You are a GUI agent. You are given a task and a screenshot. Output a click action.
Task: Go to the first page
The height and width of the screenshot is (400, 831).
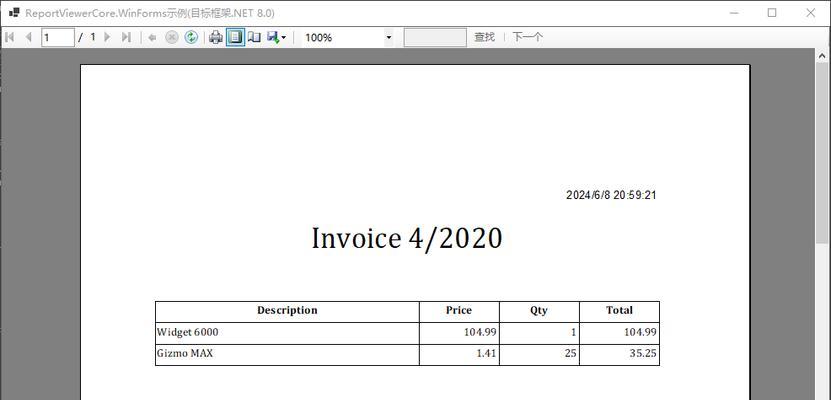click(x=10, y=37)
